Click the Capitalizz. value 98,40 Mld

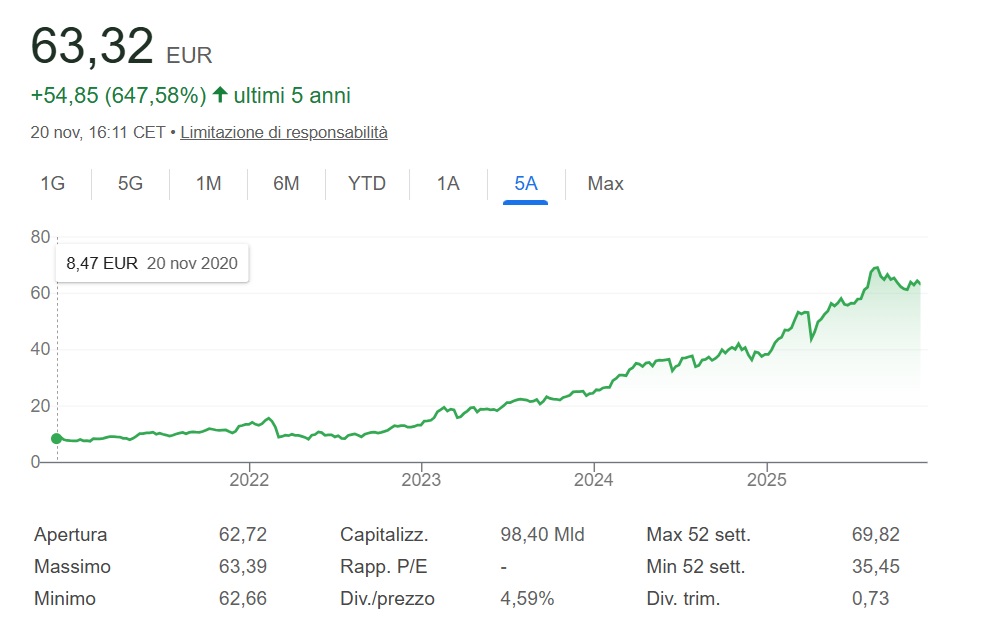click(542, 535)
